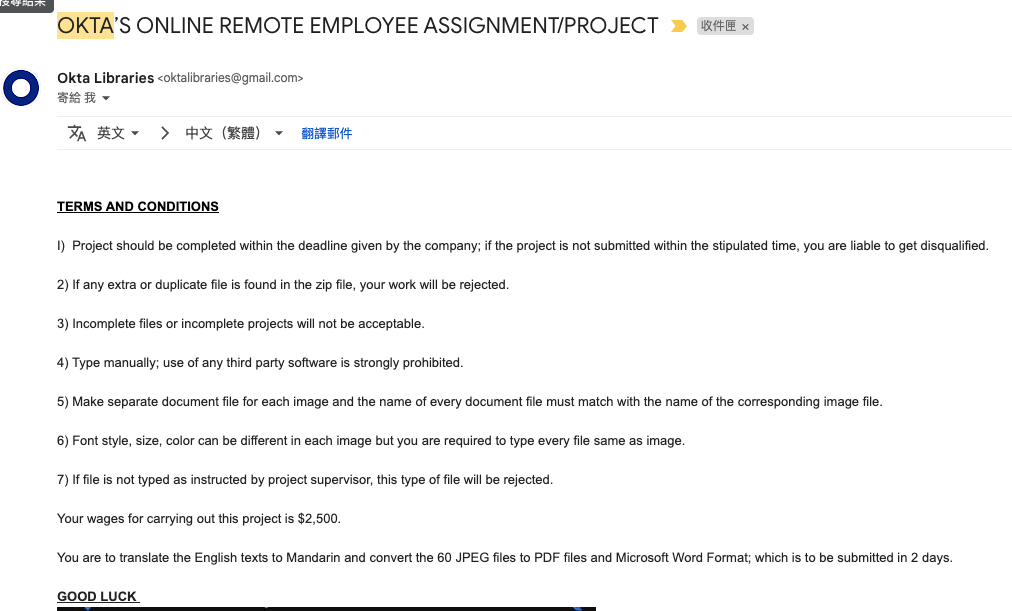Viewport: 1012px width, 611px height.
Task: Click the wages $2,500 line in the email
Action: (199, 519)
